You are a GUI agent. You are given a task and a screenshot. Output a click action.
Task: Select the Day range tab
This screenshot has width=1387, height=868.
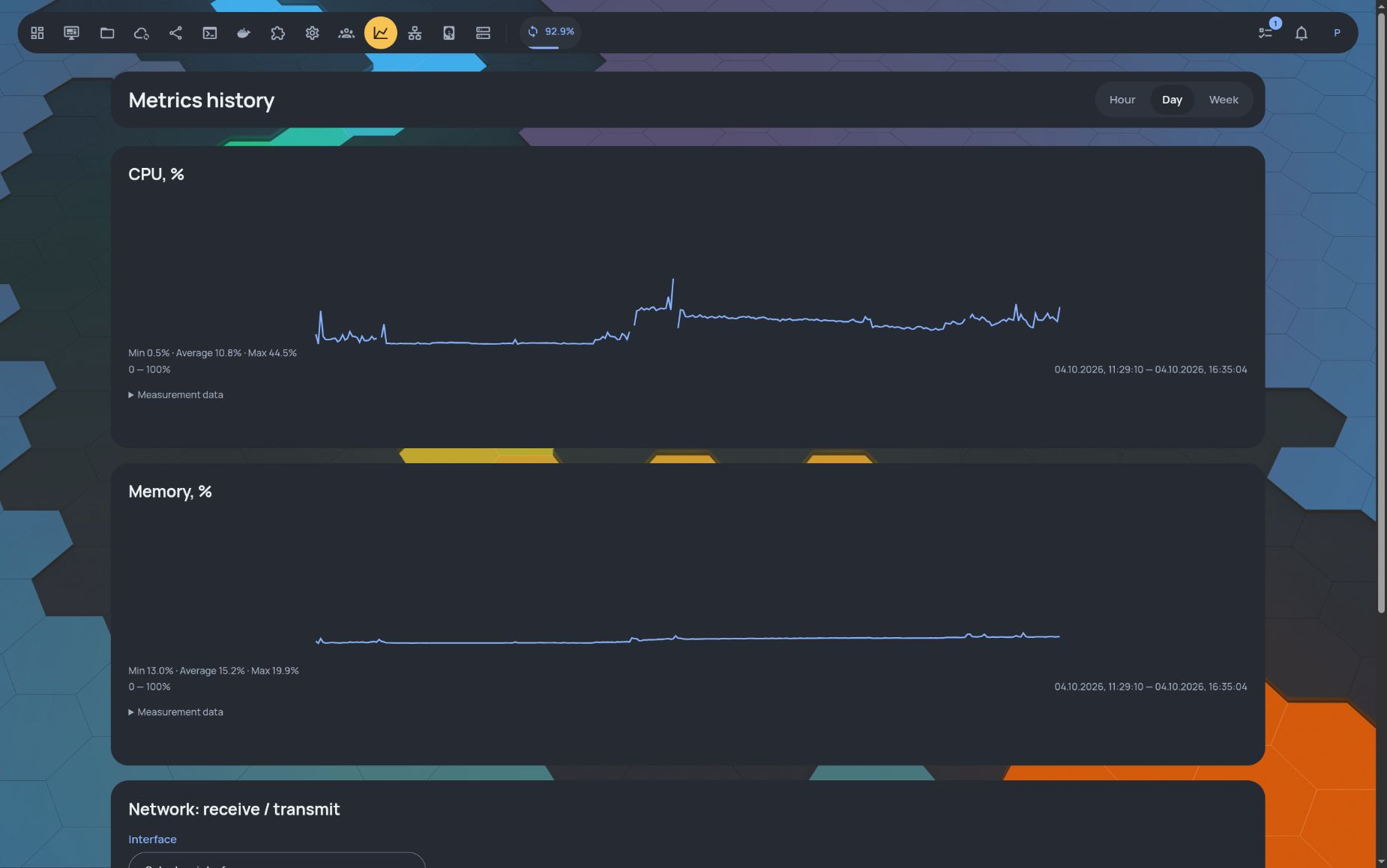pos(1172,100)
